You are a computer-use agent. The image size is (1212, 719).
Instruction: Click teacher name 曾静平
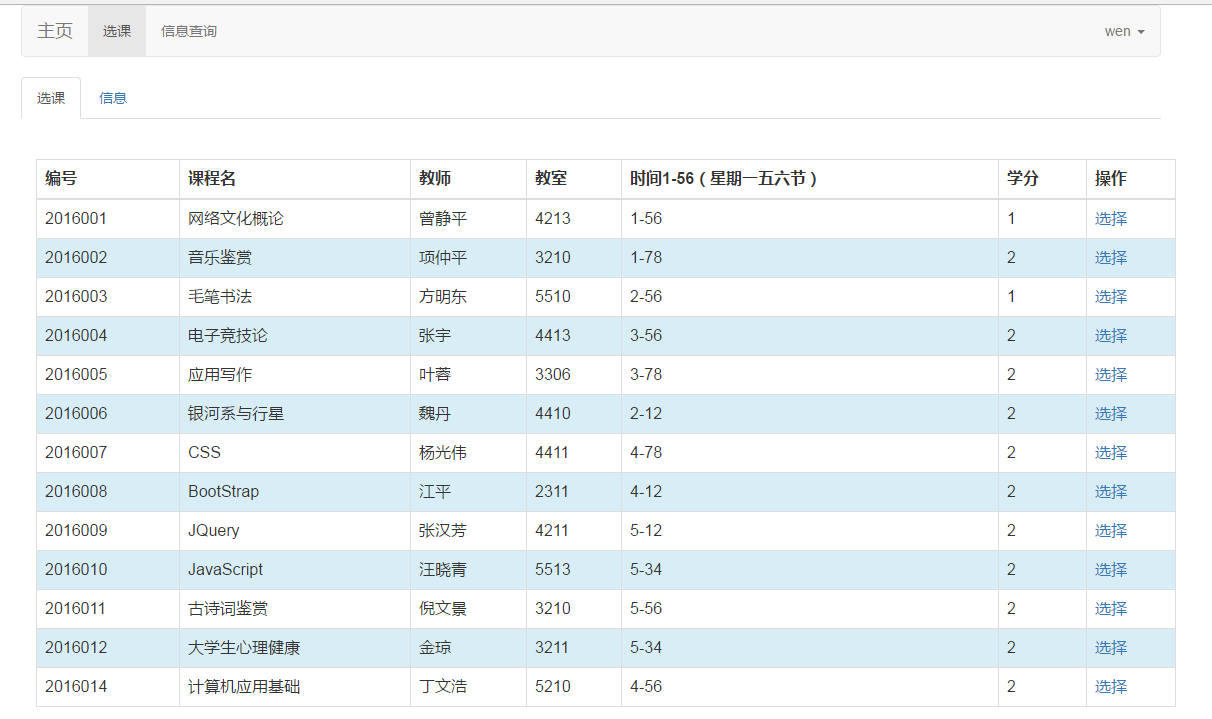tap(443, 218)
